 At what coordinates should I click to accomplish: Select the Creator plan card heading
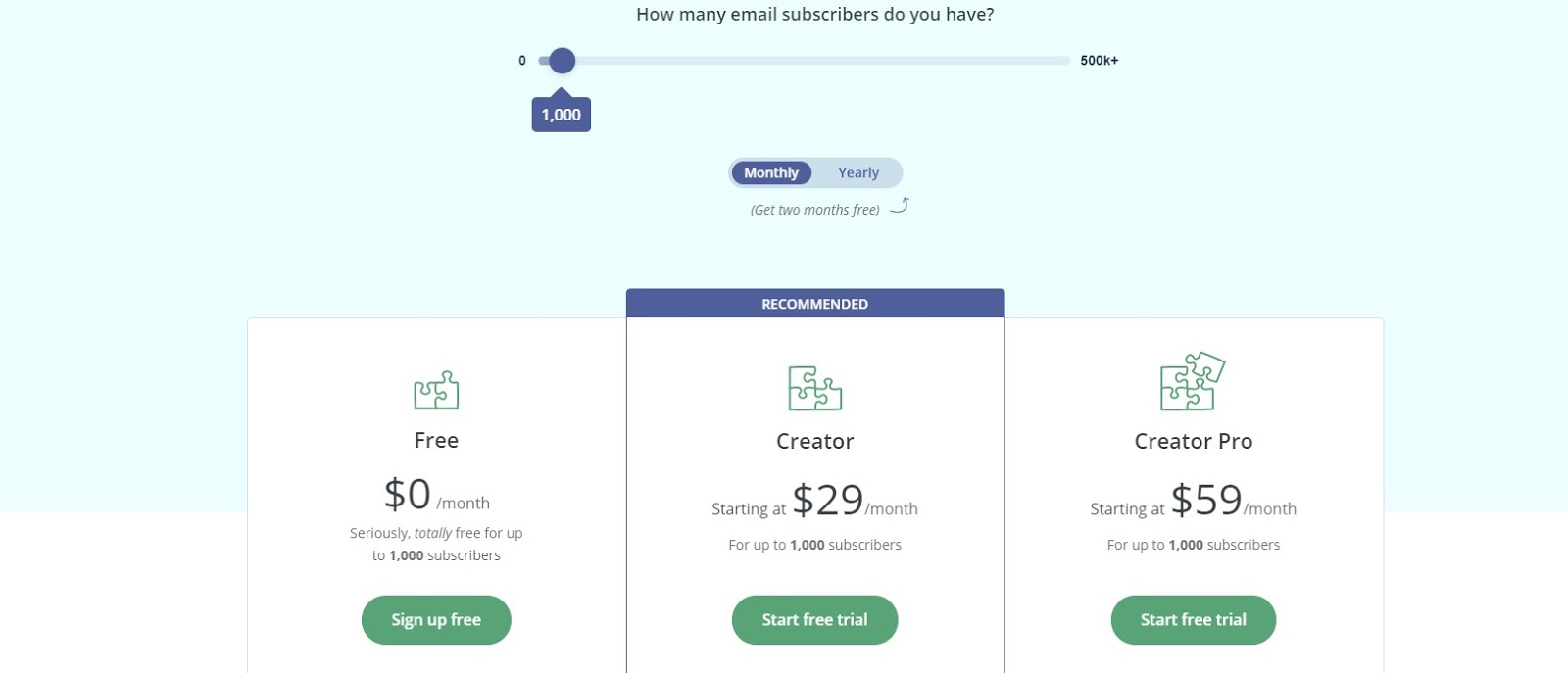click(x=814, y=441)
